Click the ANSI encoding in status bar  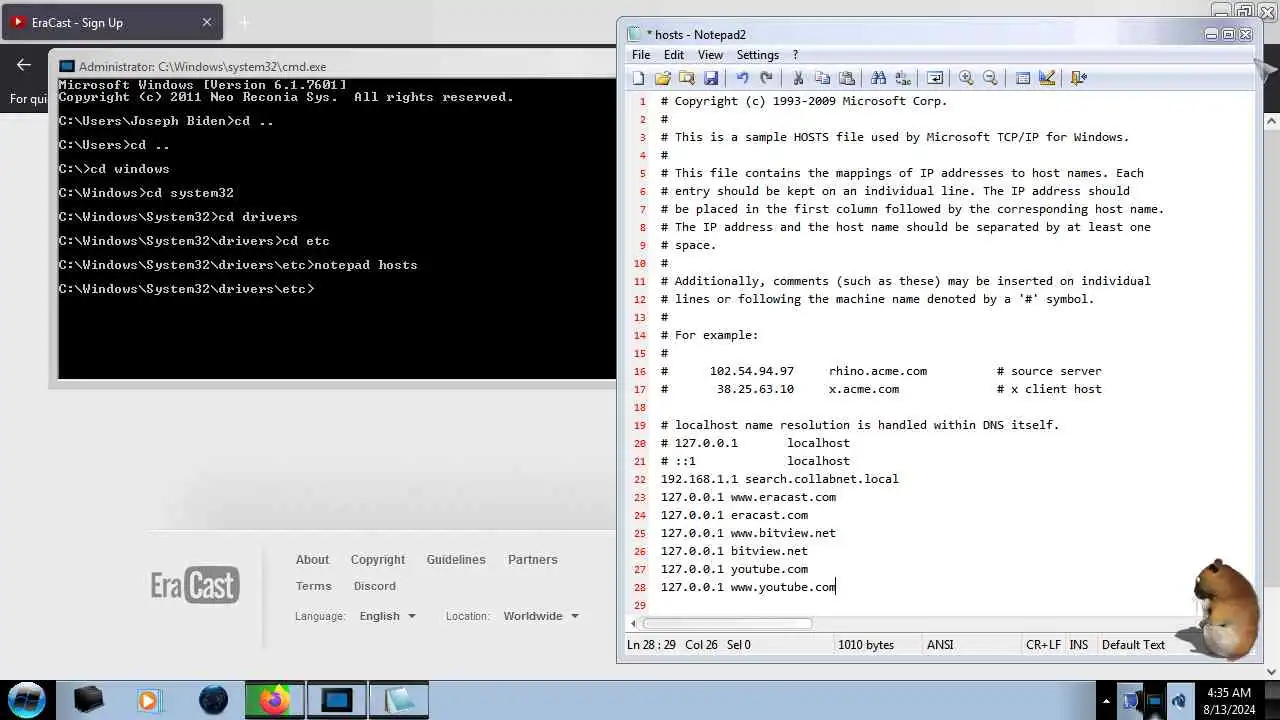point(940,645)
